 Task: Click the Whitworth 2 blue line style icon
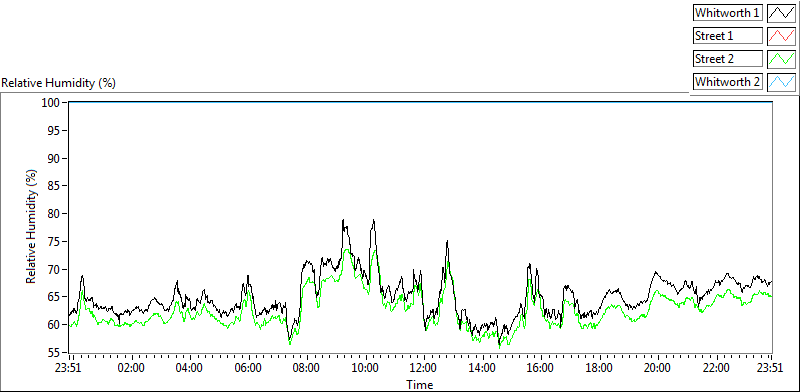(781, 82)
